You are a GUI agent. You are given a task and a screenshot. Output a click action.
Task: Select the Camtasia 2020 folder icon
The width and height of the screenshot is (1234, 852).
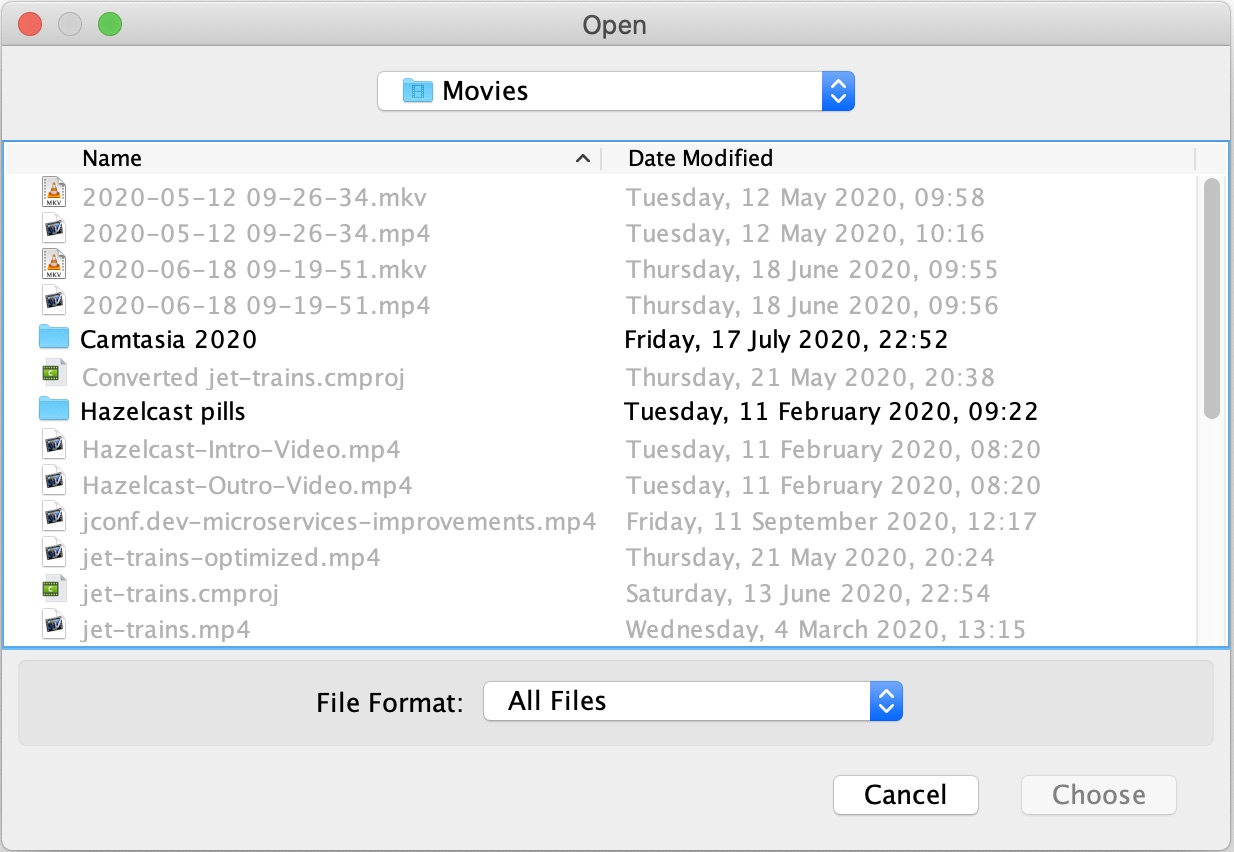click(x=54, y=339)
